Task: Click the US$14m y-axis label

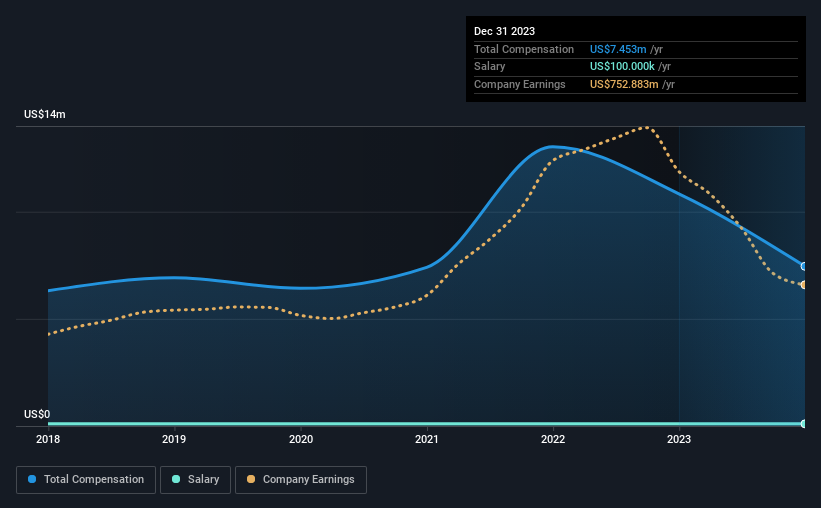Action: [45, 114]
